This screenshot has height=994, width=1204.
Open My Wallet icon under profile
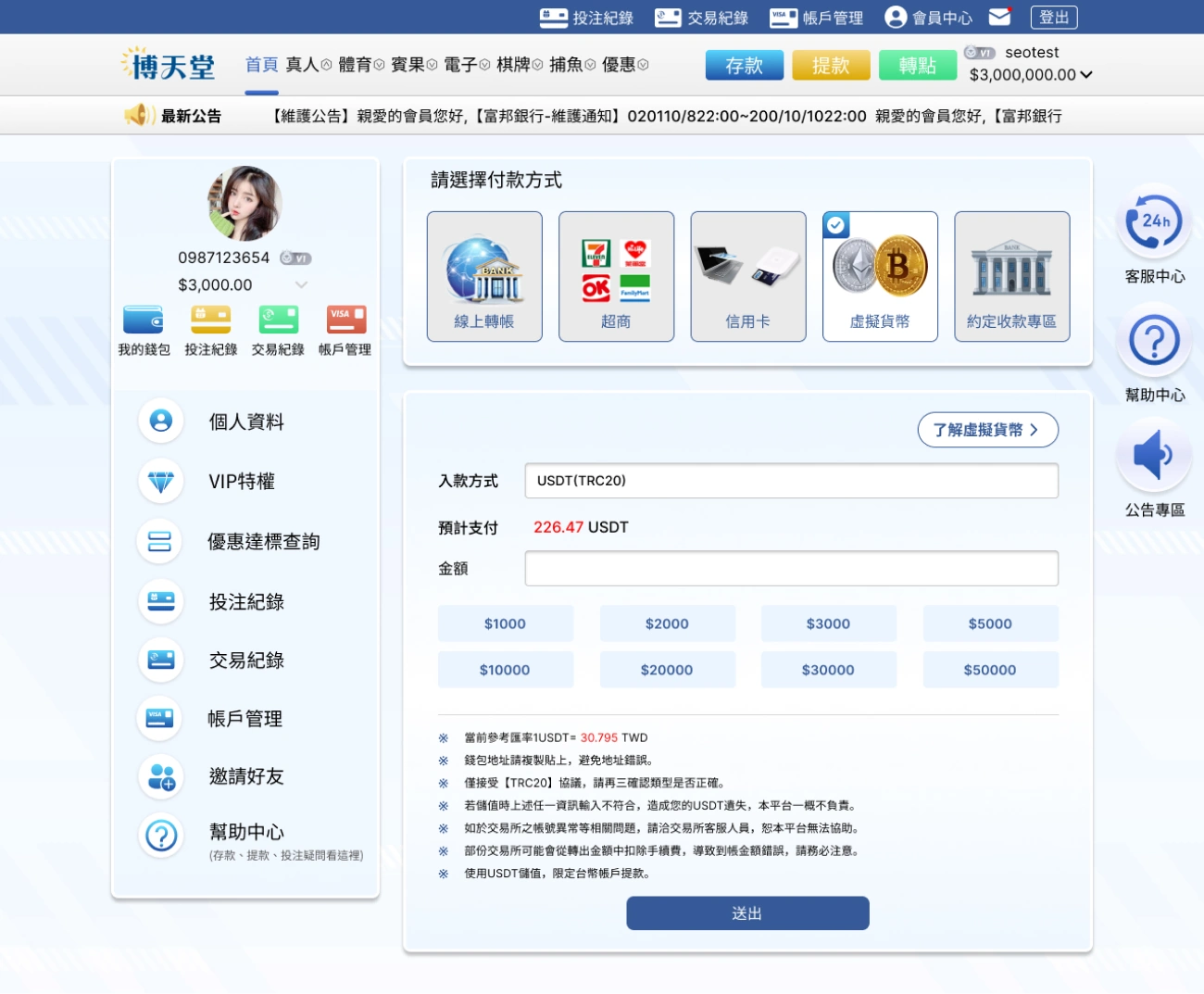(144, 321)
